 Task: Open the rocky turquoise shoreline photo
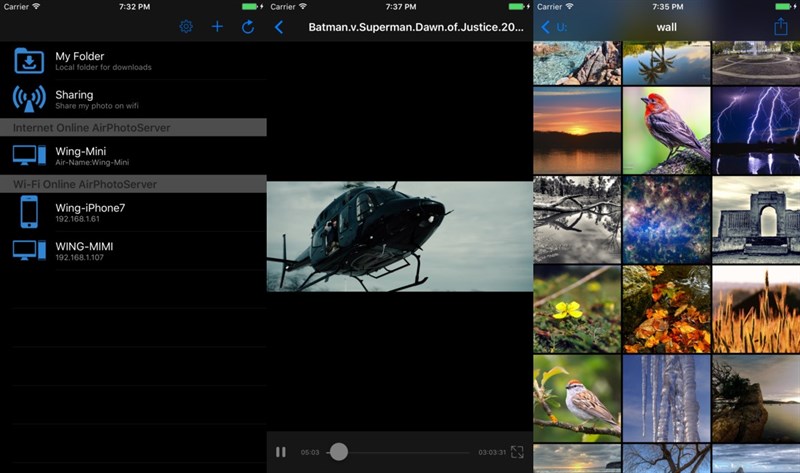[577, 63]
